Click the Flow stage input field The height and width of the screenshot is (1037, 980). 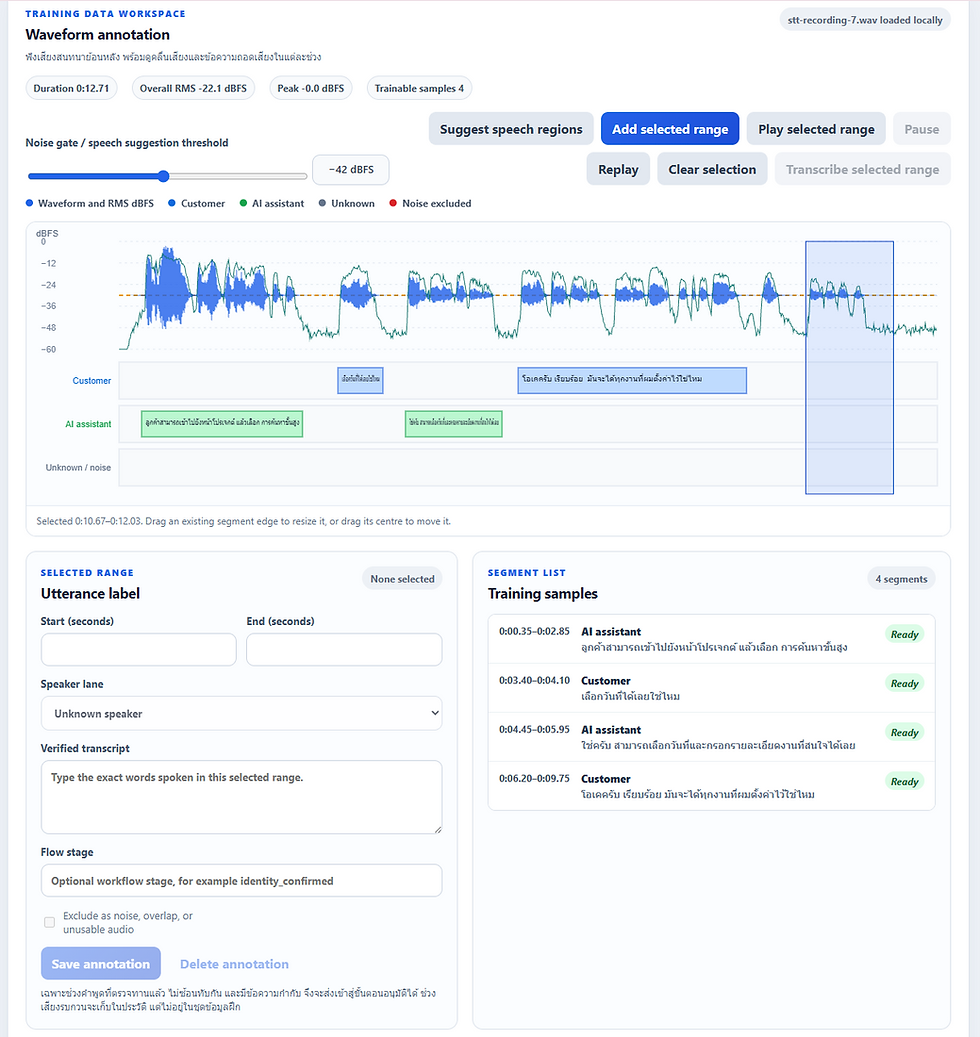click(x=241, y=881)
